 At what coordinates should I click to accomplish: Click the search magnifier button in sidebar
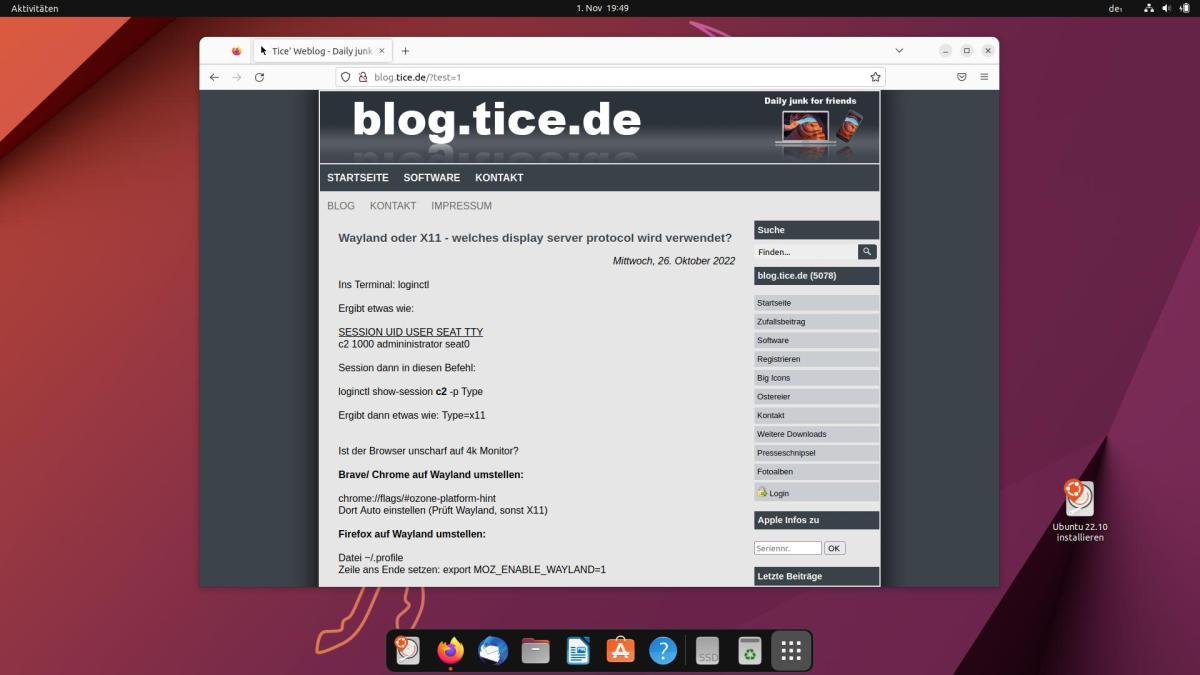point(867,252)
